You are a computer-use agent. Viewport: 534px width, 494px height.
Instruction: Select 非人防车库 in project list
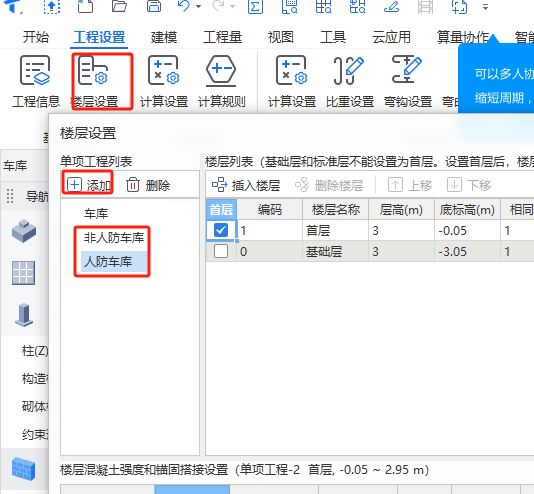click(x=114, y=238)
